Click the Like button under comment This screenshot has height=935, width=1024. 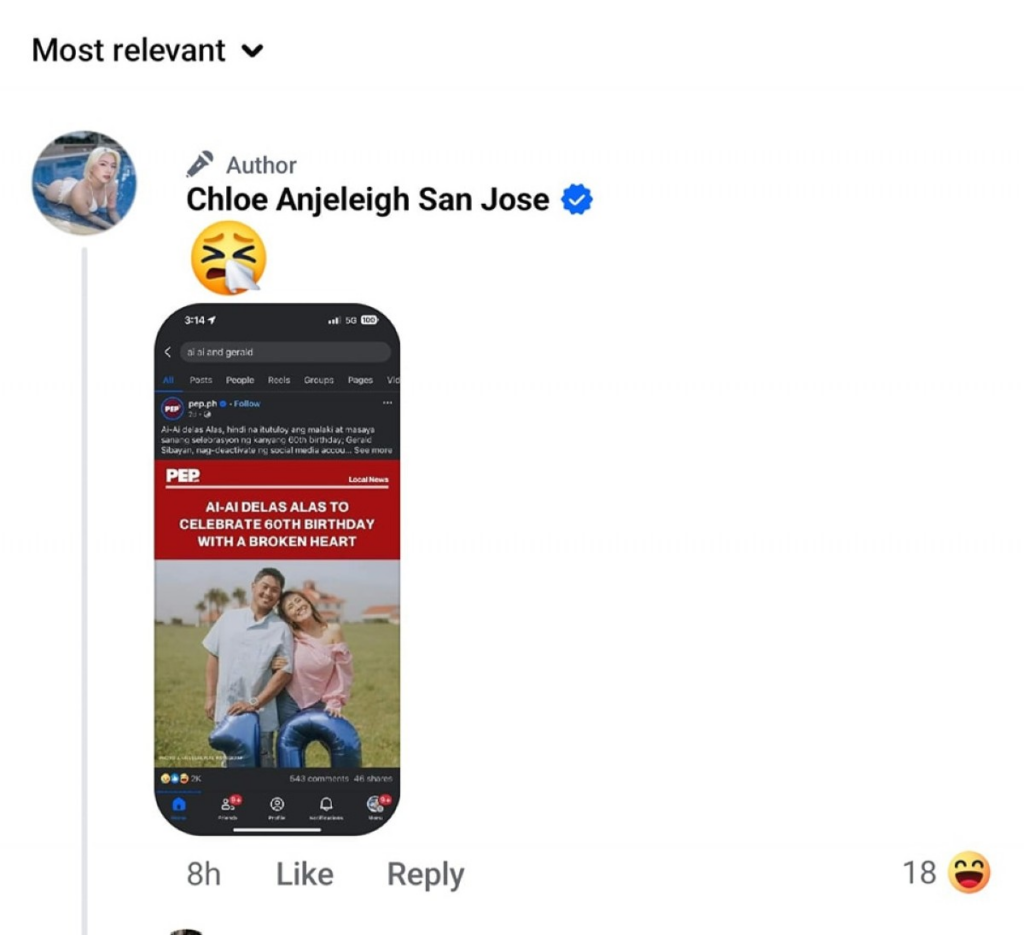(304, 874)
